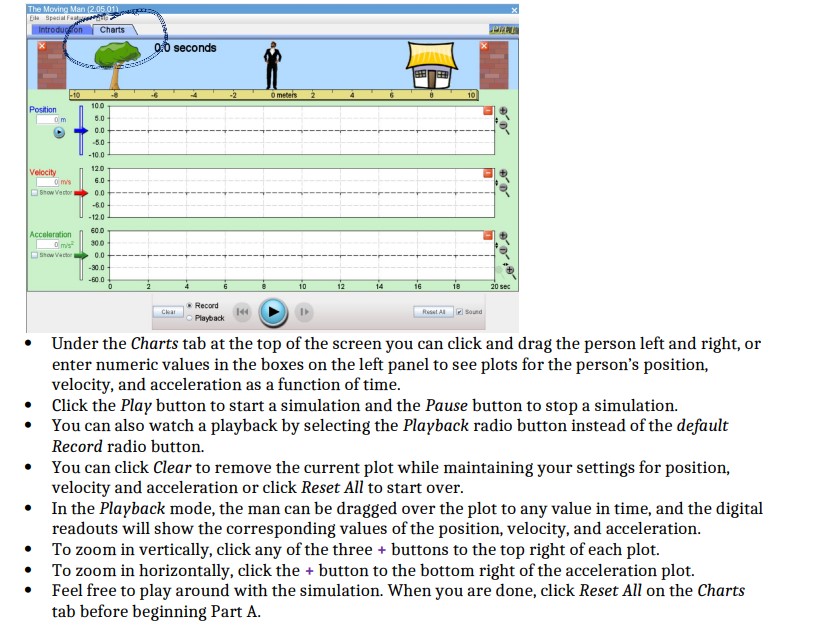Open the File menu
Viewport: 827px width, 633px height.
[x=33, y=18]
